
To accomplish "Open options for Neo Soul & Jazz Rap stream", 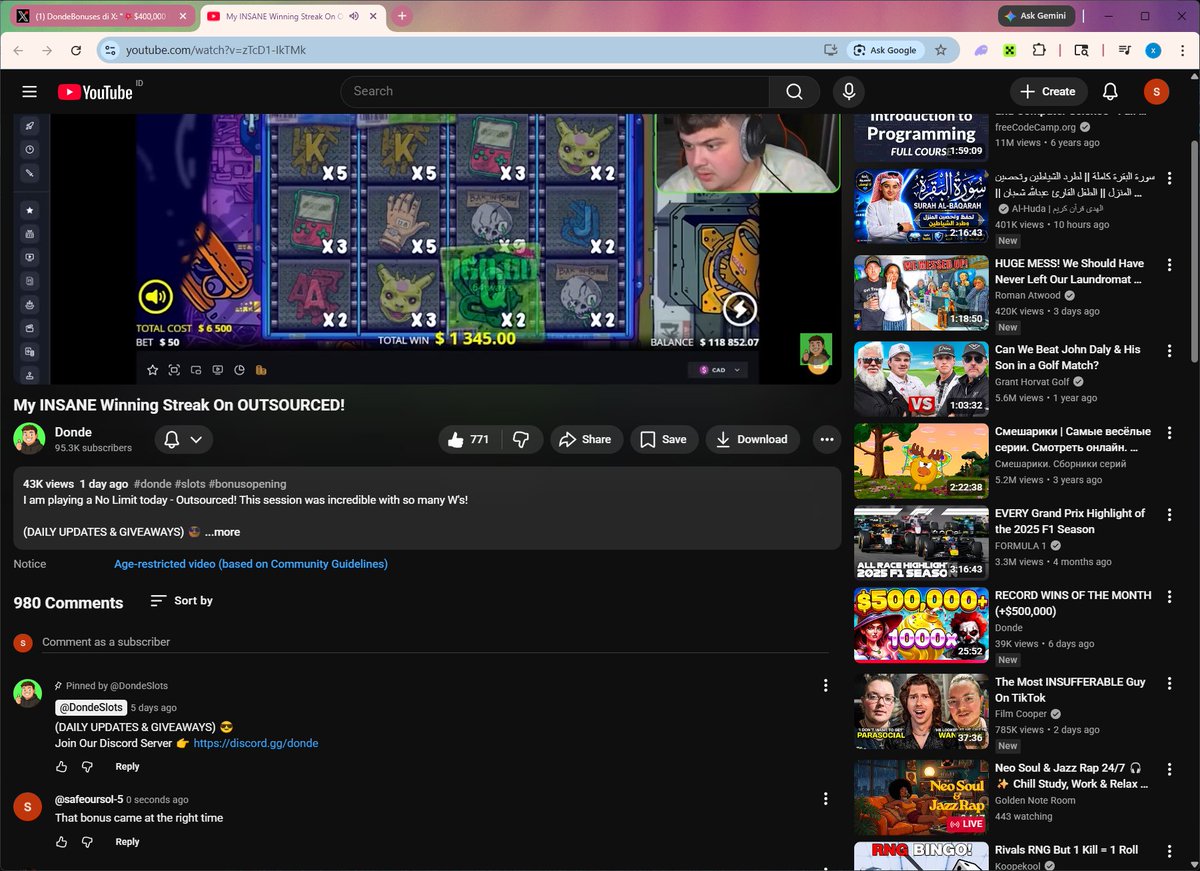I will (1168, 769).
